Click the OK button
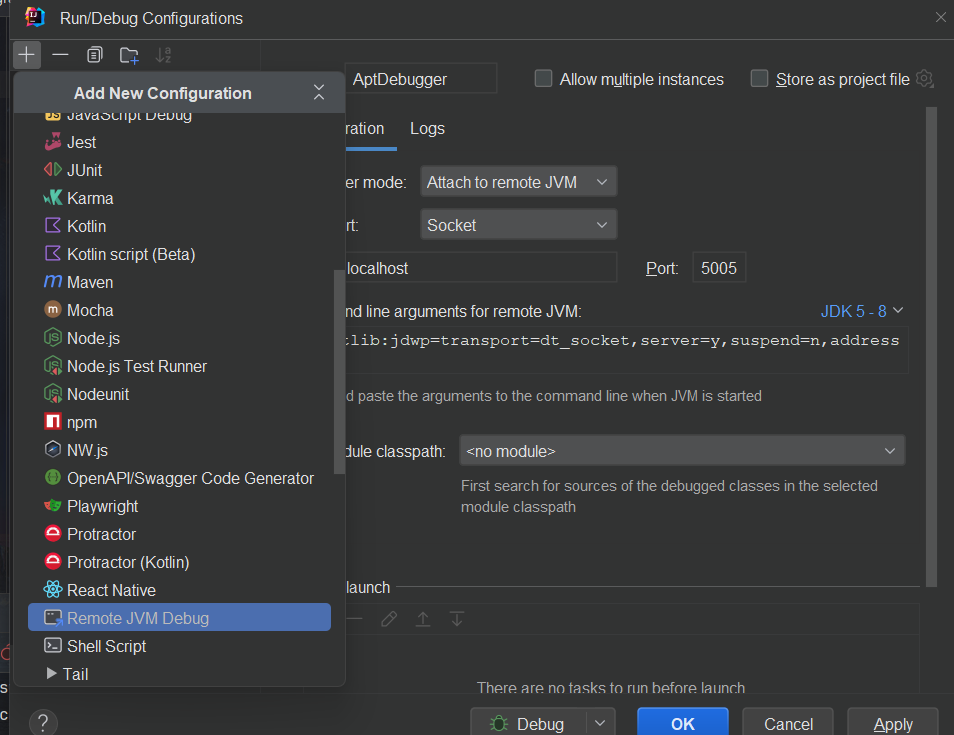 click(x=683, y=723)
